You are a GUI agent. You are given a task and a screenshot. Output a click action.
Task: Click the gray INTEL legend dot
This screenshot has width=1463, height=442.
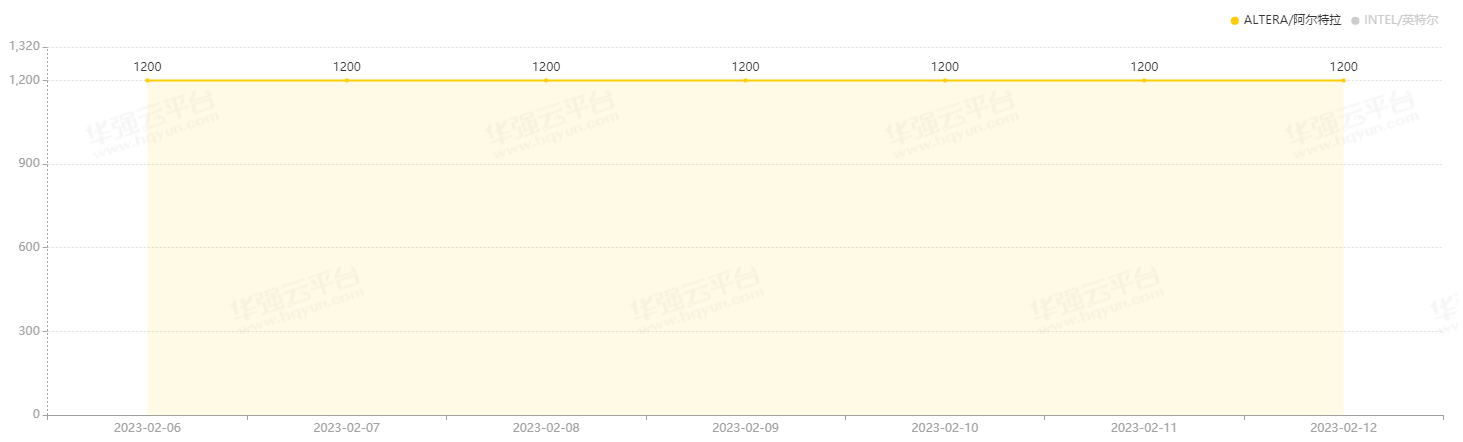click(1355, 20)
